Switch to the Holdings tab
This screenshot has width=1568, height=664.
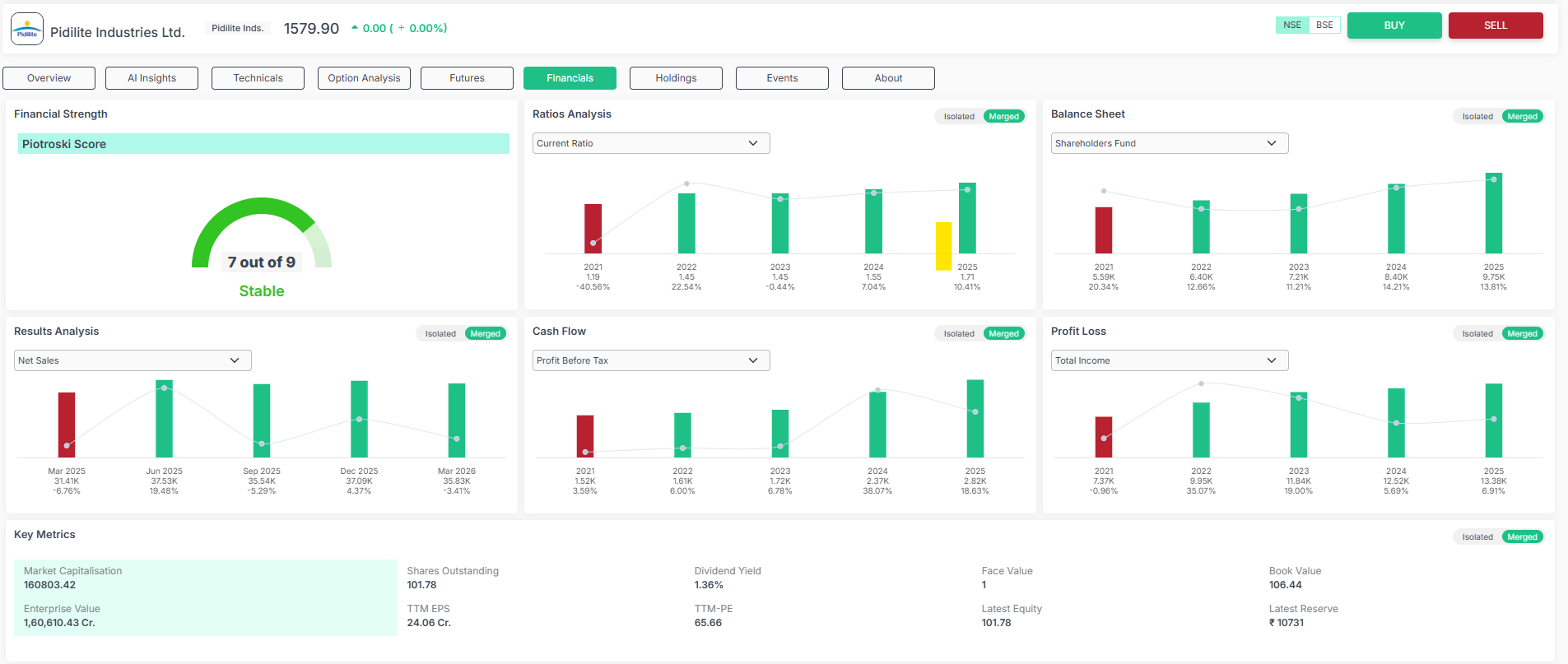(x=676, y=78)
